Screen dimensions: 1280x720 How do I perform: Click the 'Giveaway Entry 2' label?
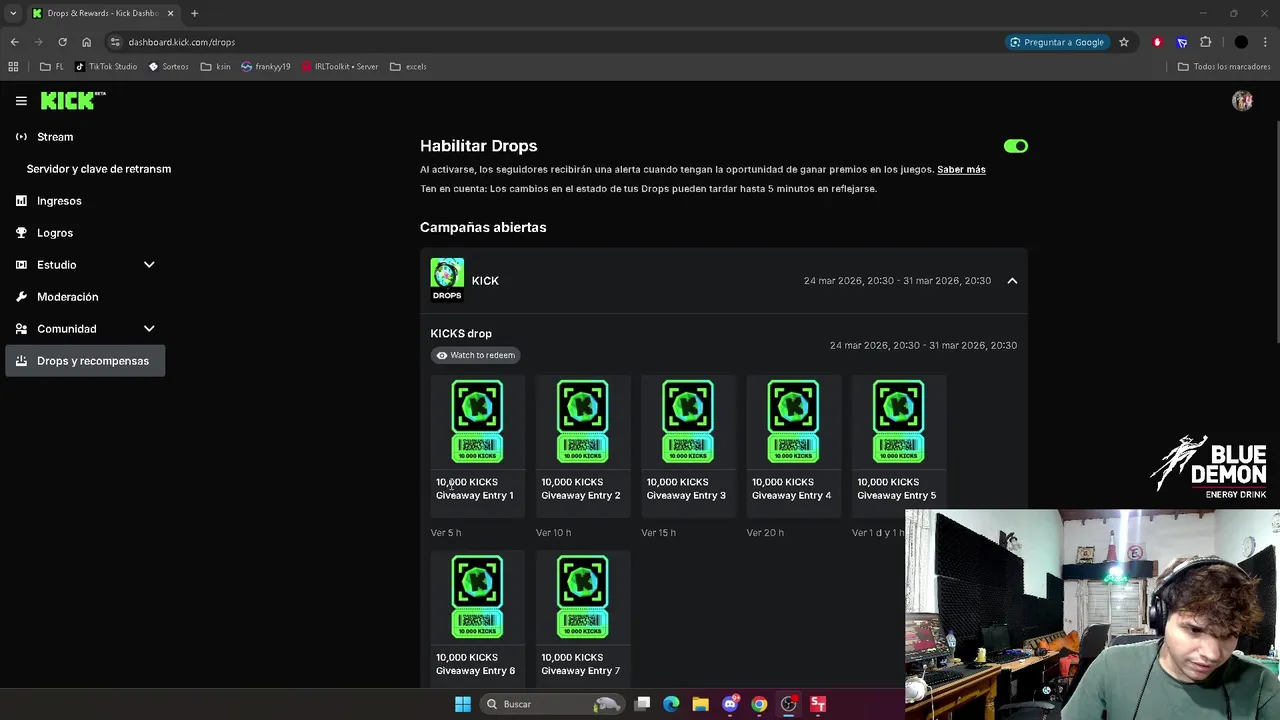click(x=581, y=496)
